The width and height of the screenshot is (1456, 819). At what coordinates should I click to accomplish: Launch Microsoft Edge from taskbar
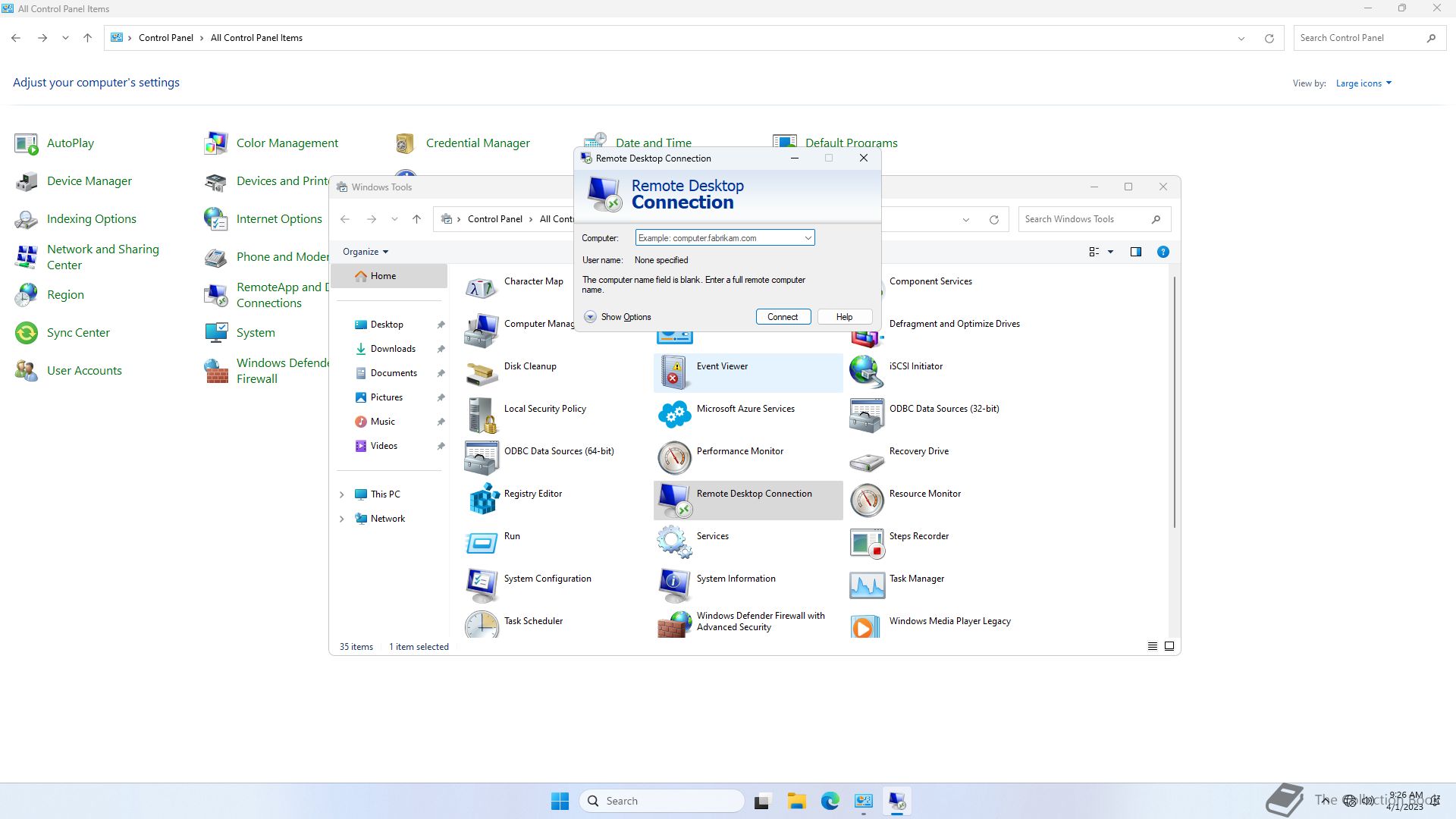coord(830,801)
